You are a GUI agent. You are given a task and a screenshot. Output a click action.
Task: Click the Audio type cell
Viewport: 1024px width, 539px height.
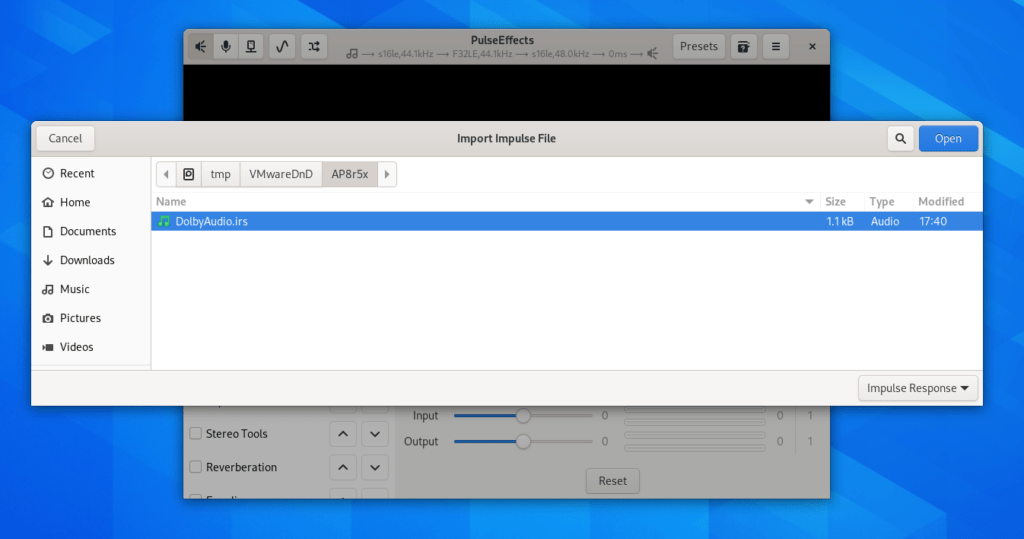click(x=885, y=221)
